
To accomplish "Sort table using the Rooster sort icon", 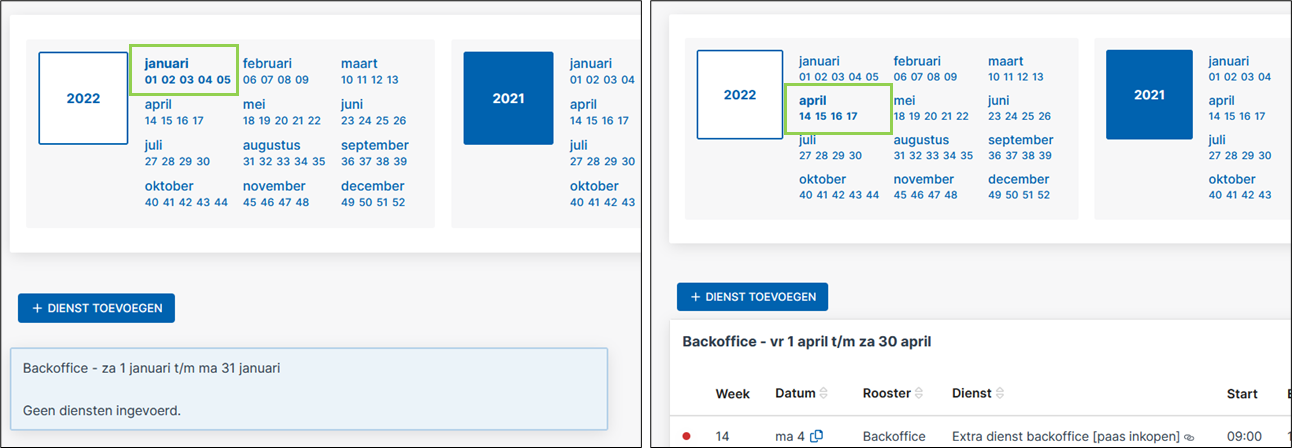I will pos(919,394).
